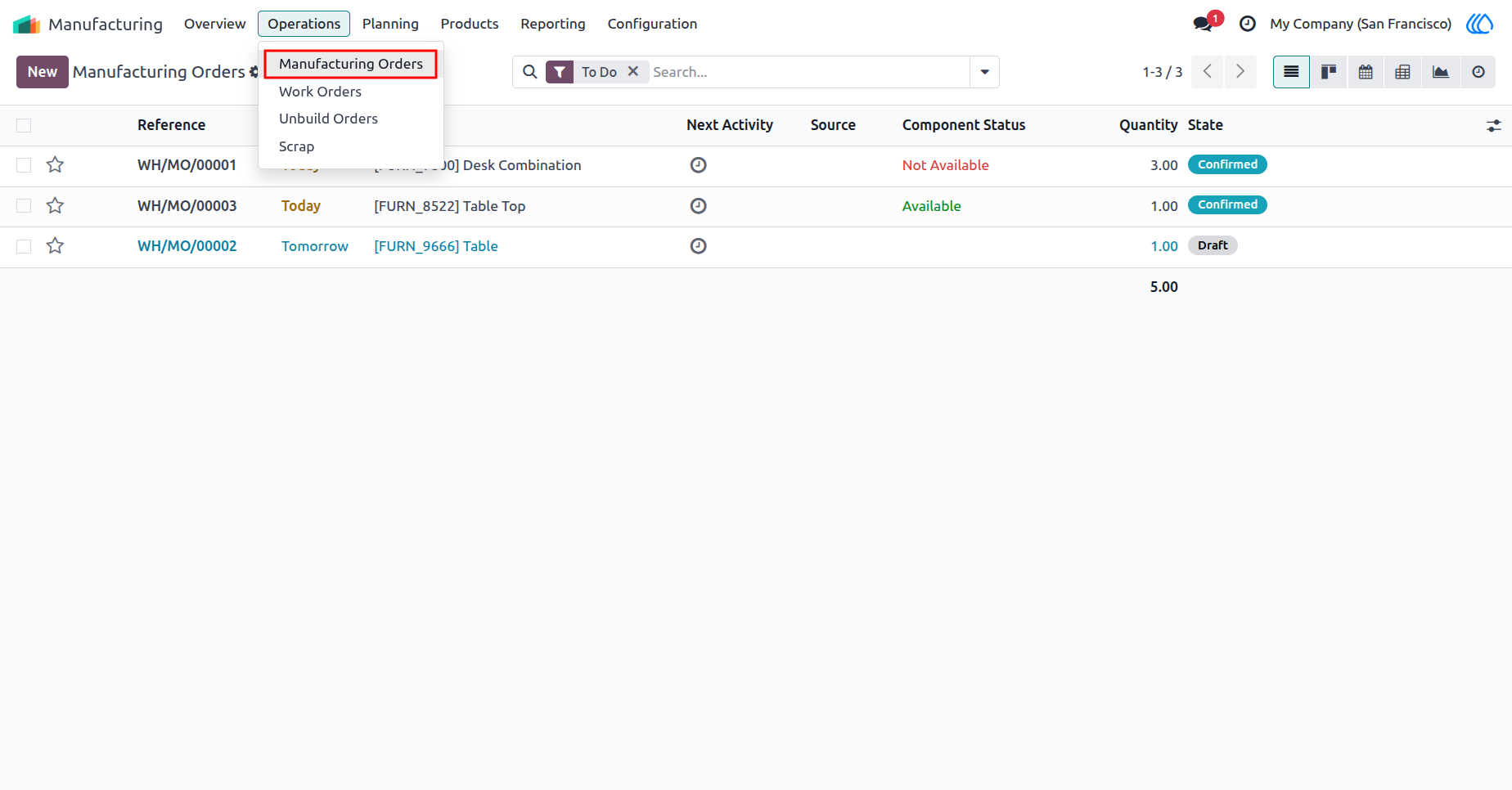
Task: Switch to pivot view
Action: 1402,72
